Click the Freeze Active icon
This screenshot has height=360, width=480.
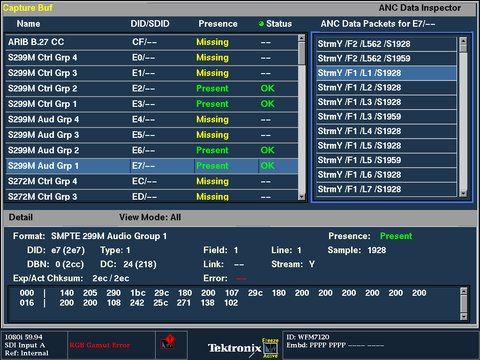pyautogui.click(x=270, y=348)
